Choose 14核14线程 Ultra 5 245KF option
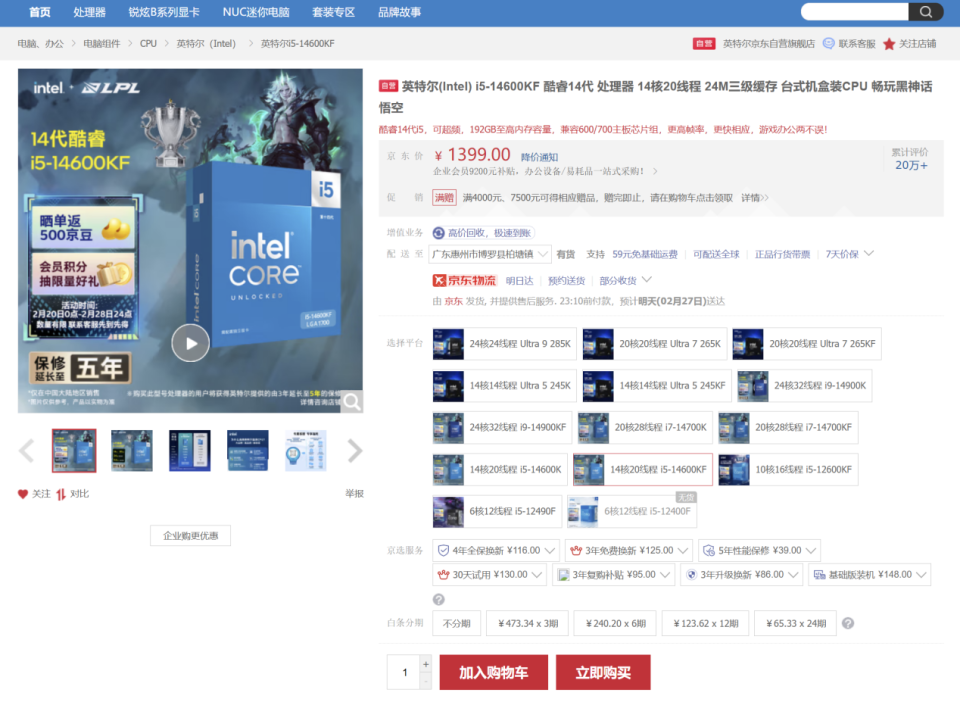Screen dimensions: 960x702 [x=657, y=386]
